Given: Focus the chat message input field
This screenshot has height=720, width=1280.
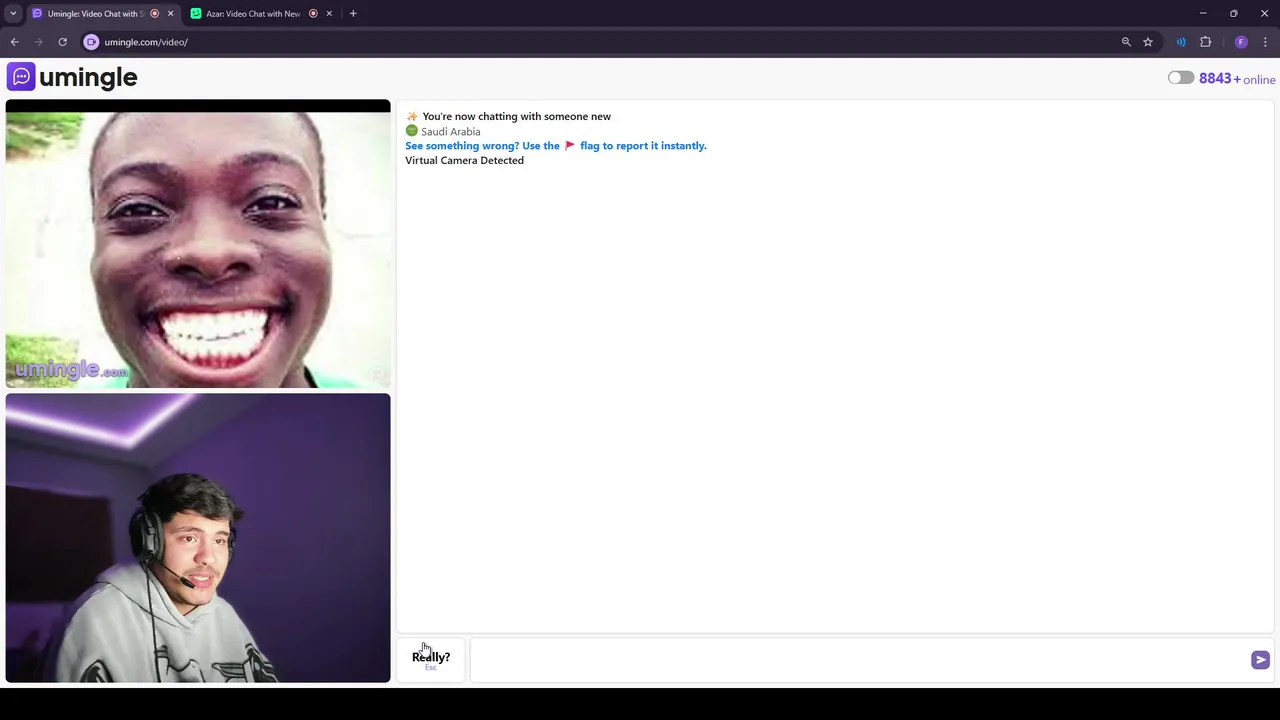Looking at the screenshot, I should click(858, 660).
